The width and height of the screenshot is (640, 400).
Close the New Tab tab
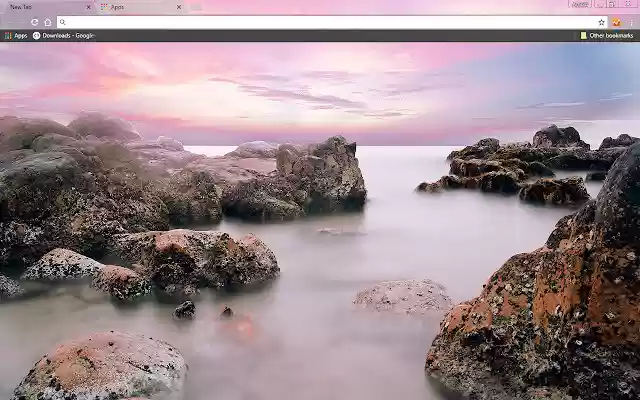[89, 7]
